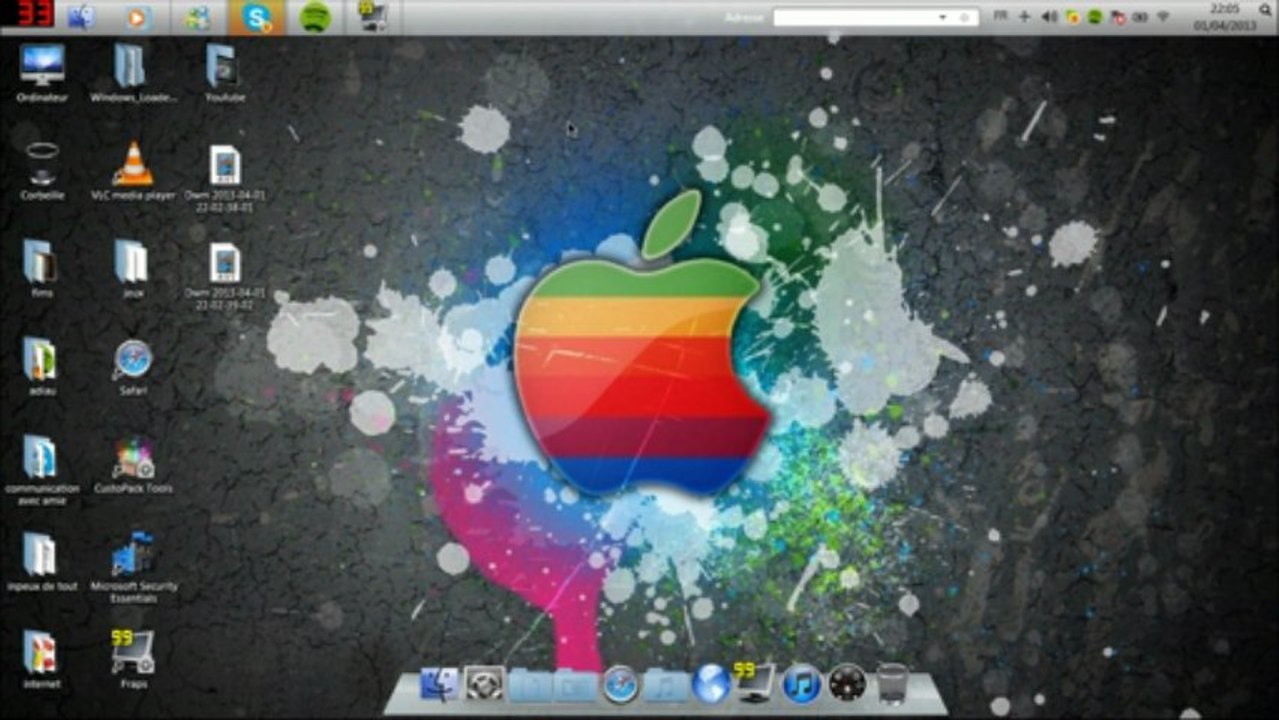Open the music folder in the dock
Image resolution: width=1279 pixels, height=720 pixels.
tap(665, 685)
